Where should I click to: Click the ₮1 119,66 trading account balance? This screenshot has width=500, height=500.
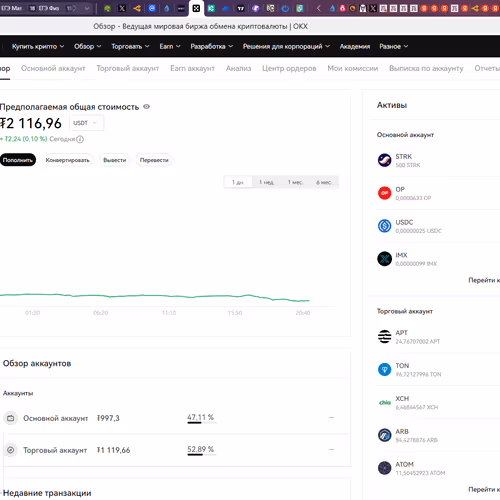pyautogui.click(x=113, y=450)
